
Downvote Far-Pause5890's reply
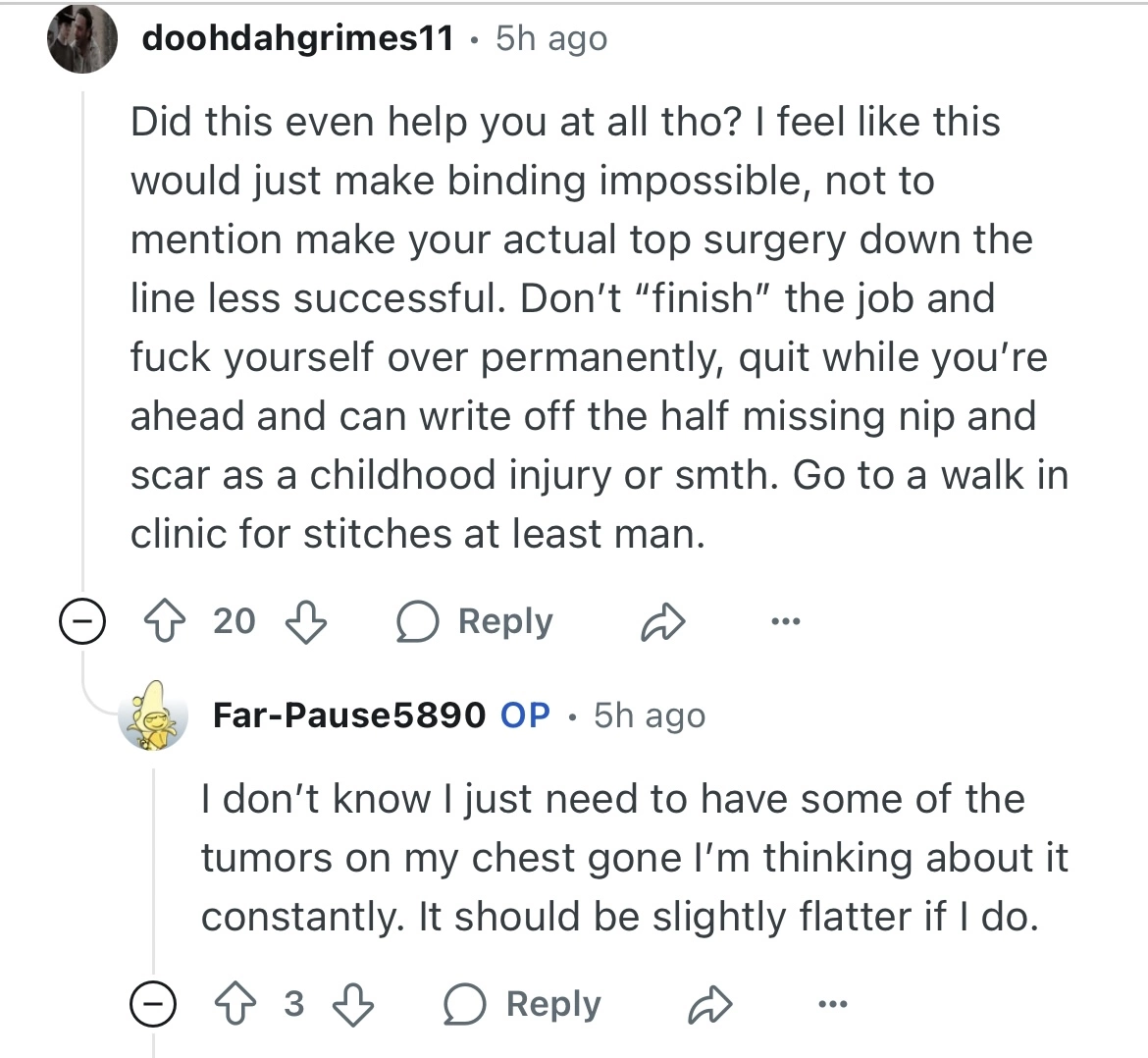[x=354, y=1004]
